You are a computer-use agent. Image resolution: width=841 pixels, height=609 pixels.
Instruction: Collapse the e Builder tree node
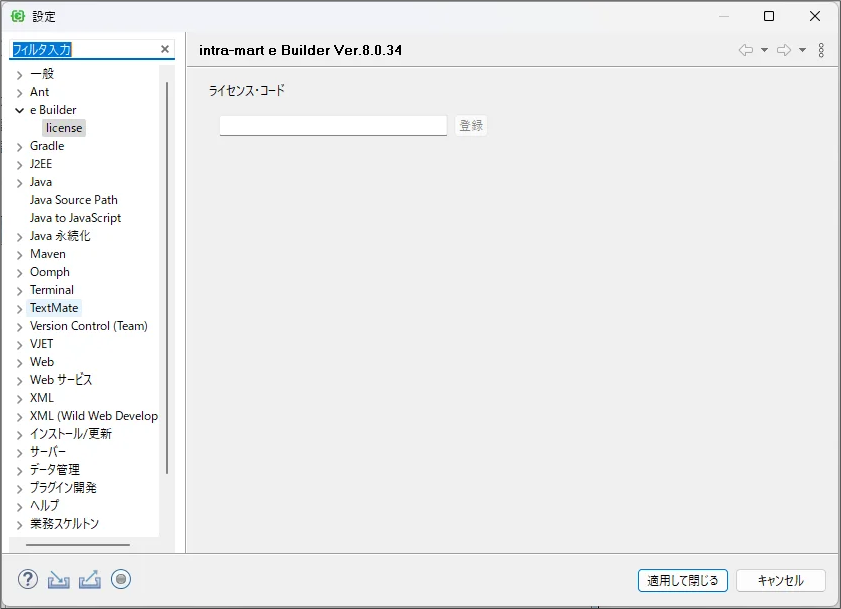(x=19, y=111)
